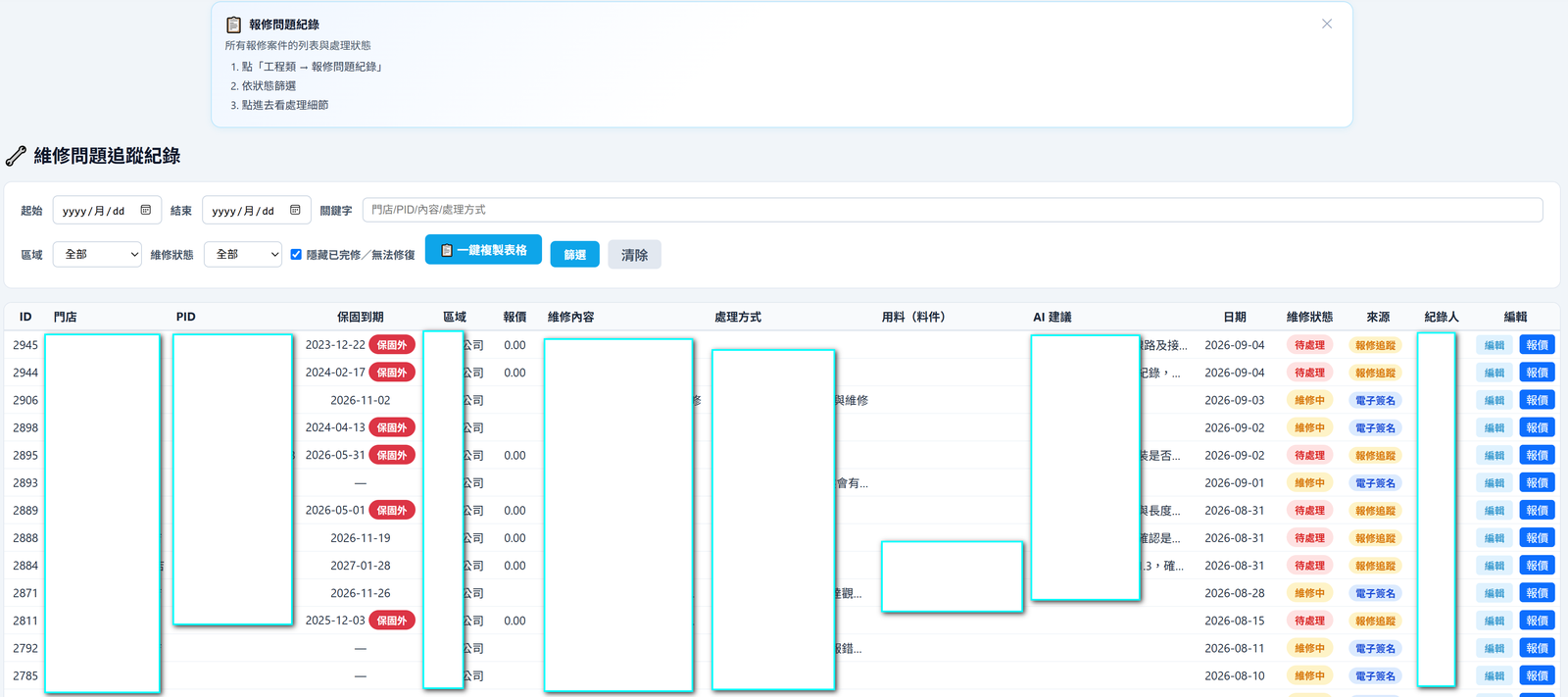Click the 保固到期 column header

[361, 317]
